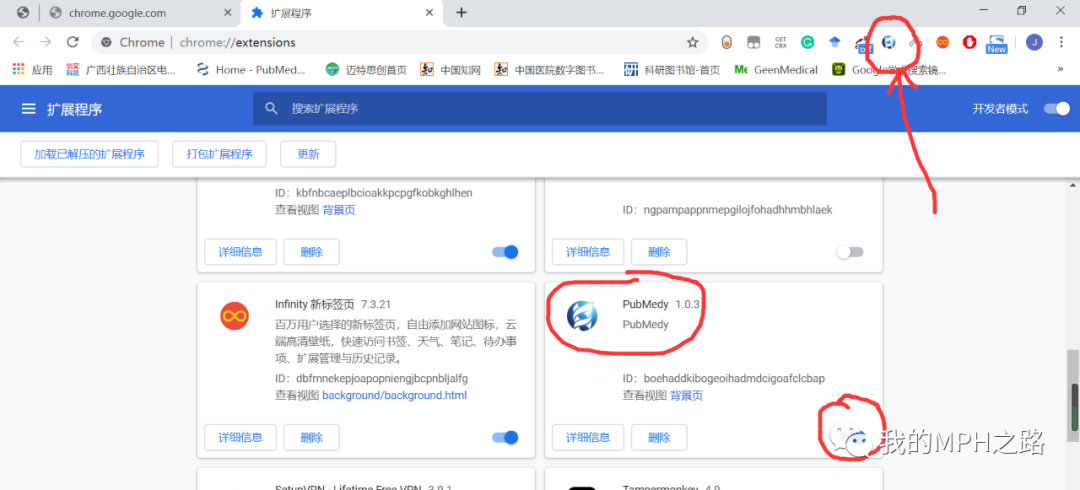The height and width of the screenshot is (490, 1080).
Task: Click the GET CRX extension icon
Action: 780,42
